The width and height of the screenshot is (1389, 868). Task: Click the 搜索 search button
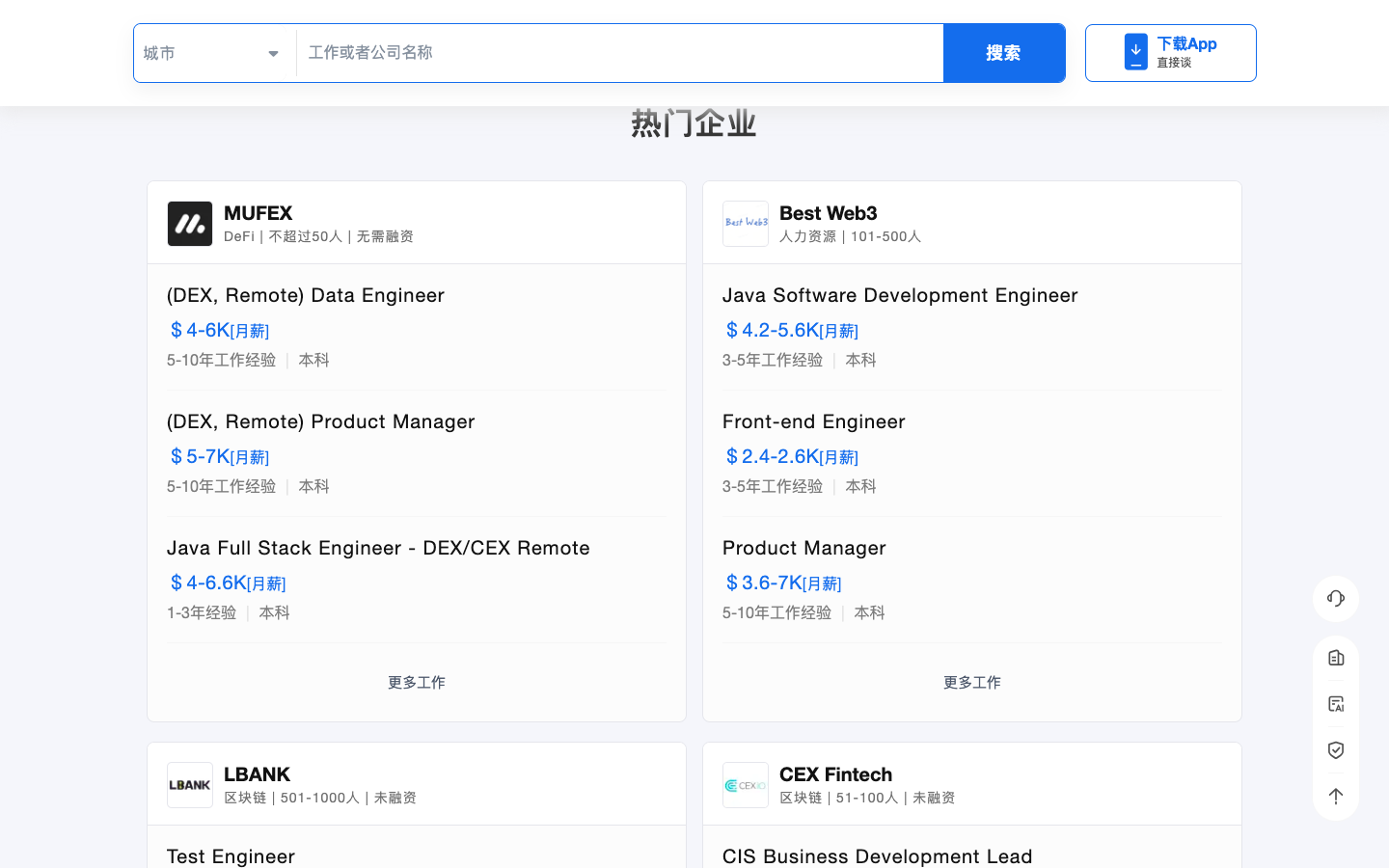[1004, 53]
